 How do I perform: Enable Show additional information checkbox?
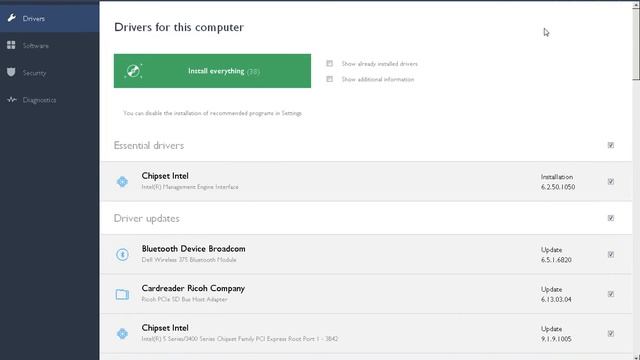point(329,79)
